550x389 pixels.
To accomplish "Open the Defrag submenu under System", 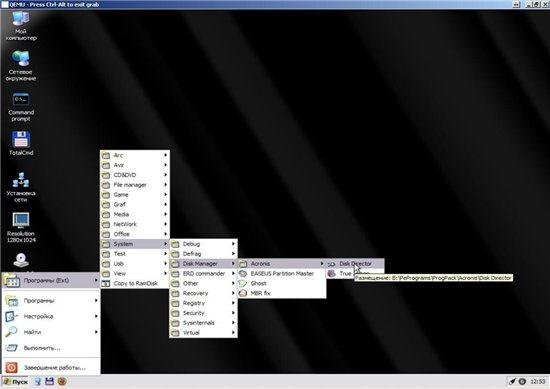I will point(203,254).
